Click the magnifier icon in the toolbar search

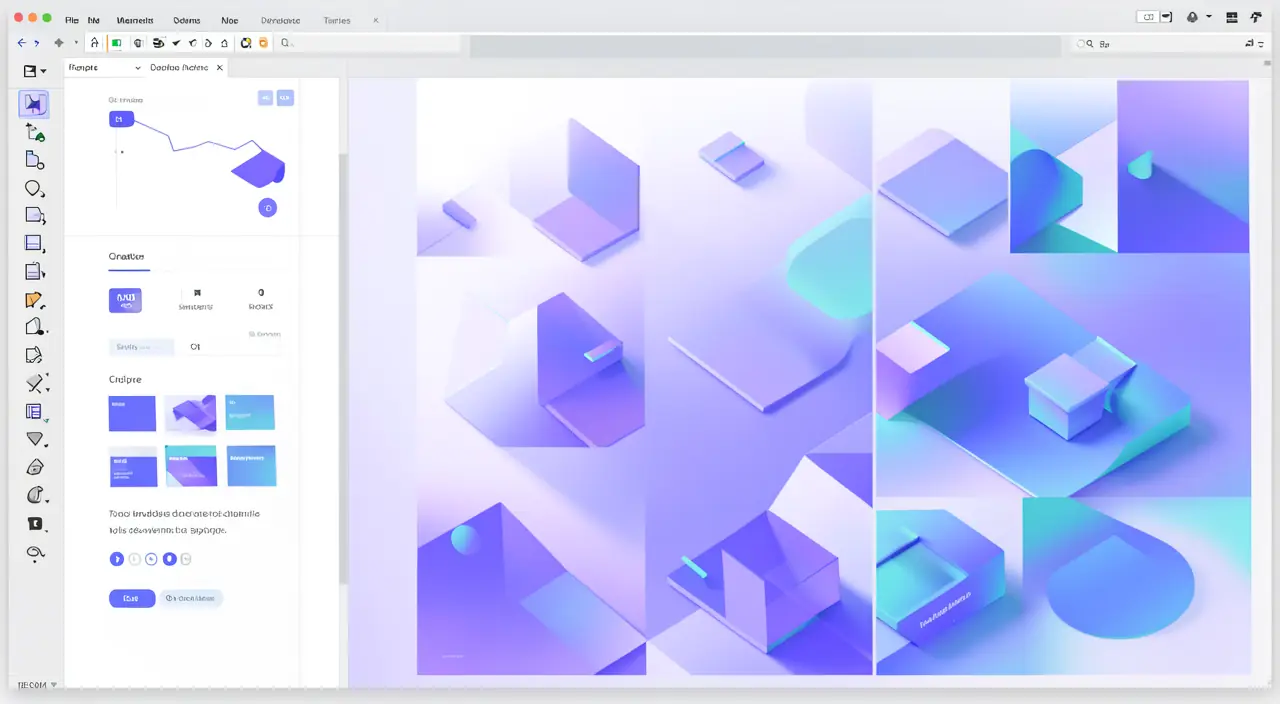(x=285, y=43)
